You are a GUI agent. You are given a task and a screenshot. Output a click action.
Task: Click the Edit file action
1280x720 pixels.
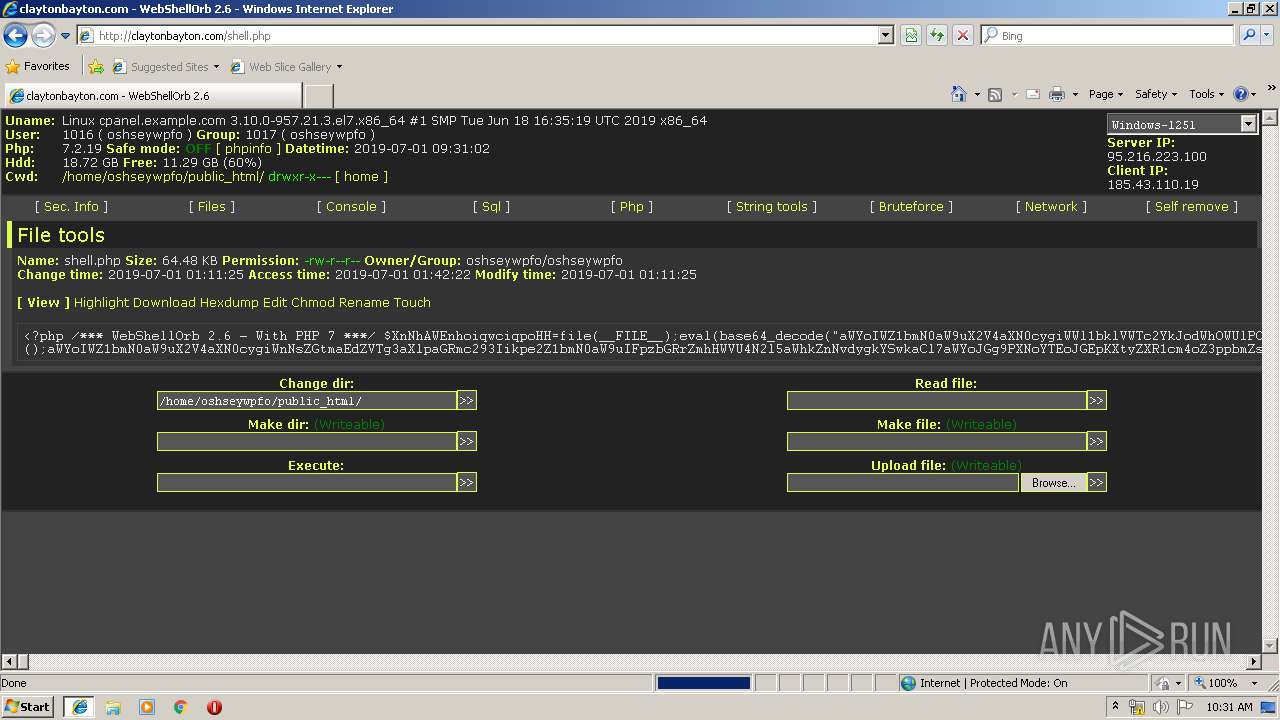275,302
